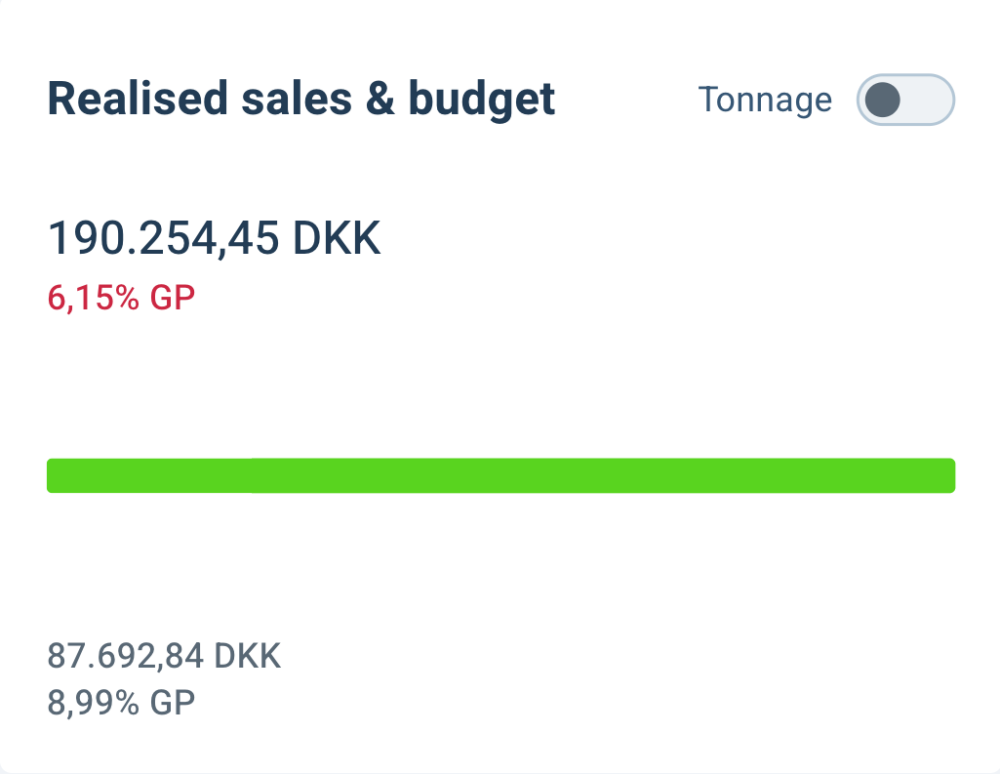
Task: Click the empty right side of the Tonnage switch track
Action: (928, 100)
